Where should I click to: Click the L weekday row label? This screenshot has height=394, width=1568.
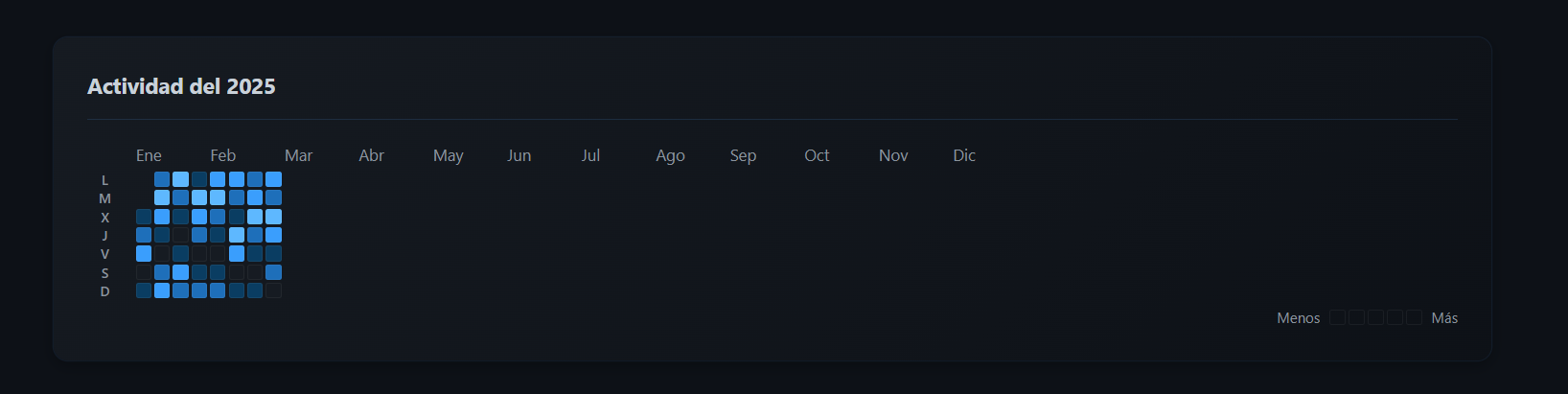104,180
